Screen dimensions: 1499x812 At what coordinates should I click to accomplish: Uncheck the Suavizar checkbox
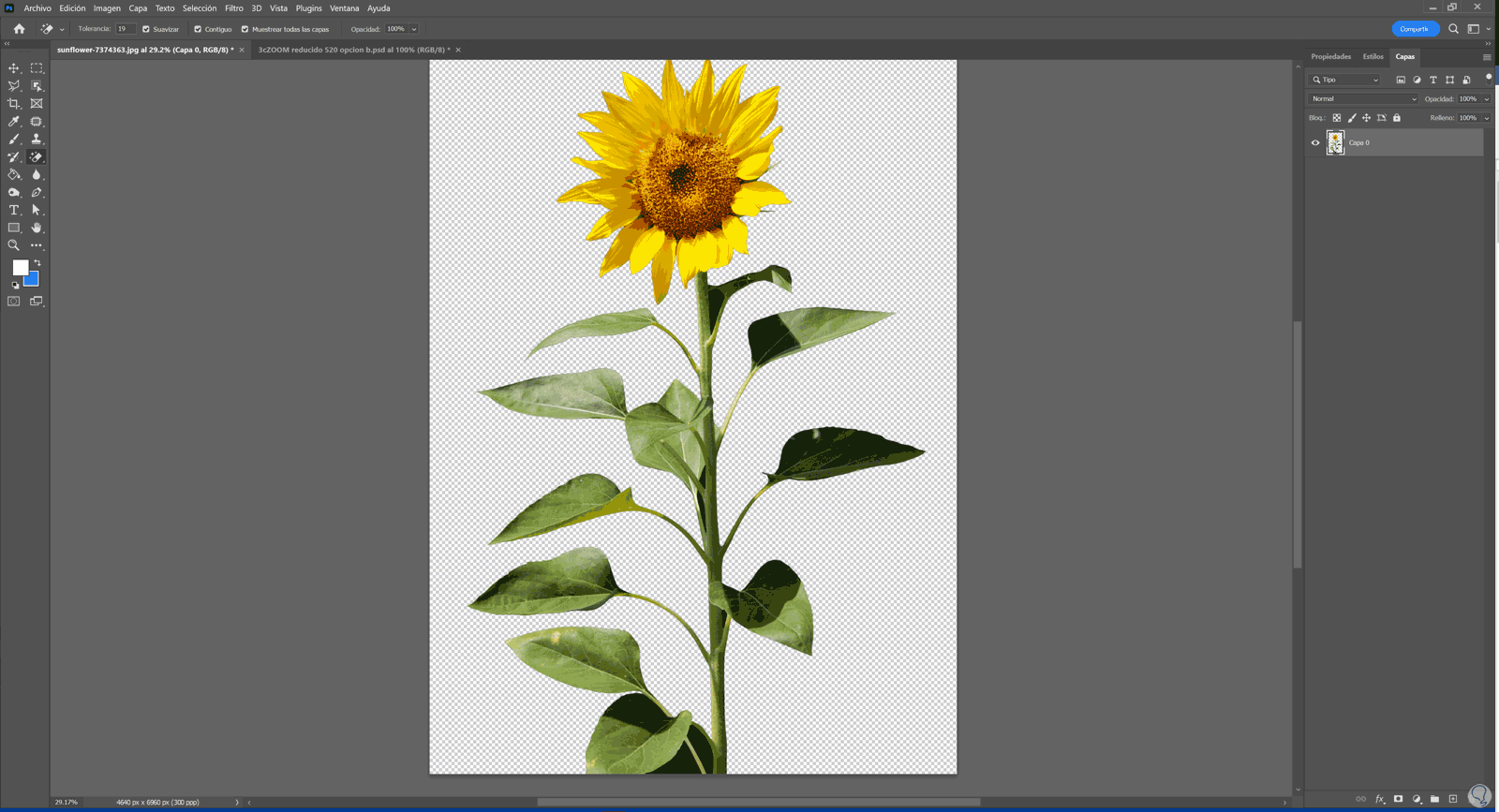click(146, 29)
